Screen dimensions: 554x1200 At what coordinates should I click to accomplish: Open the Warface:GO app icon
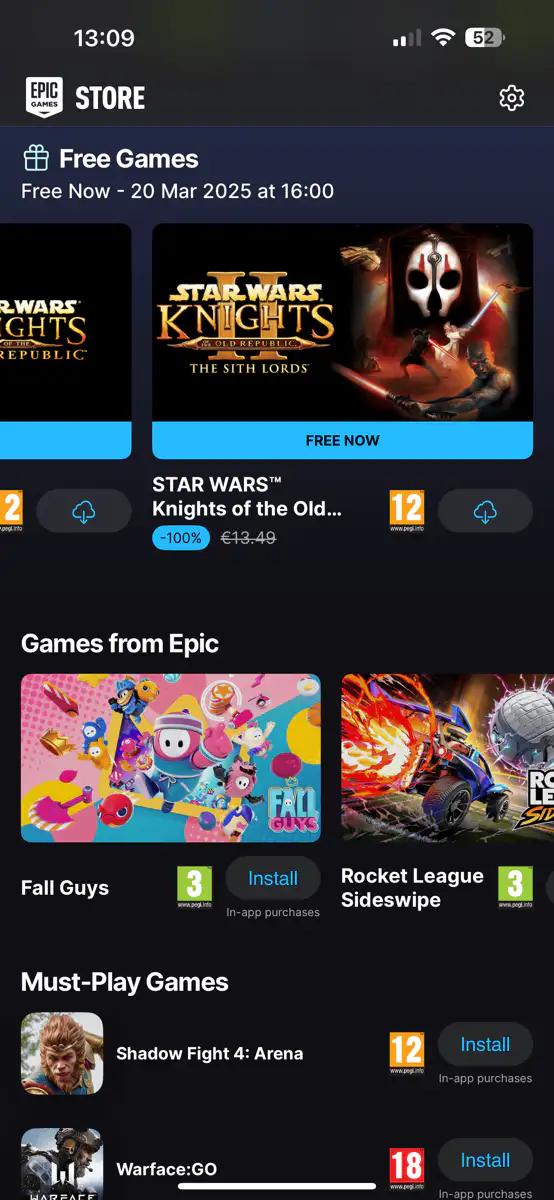(62, 1164)
